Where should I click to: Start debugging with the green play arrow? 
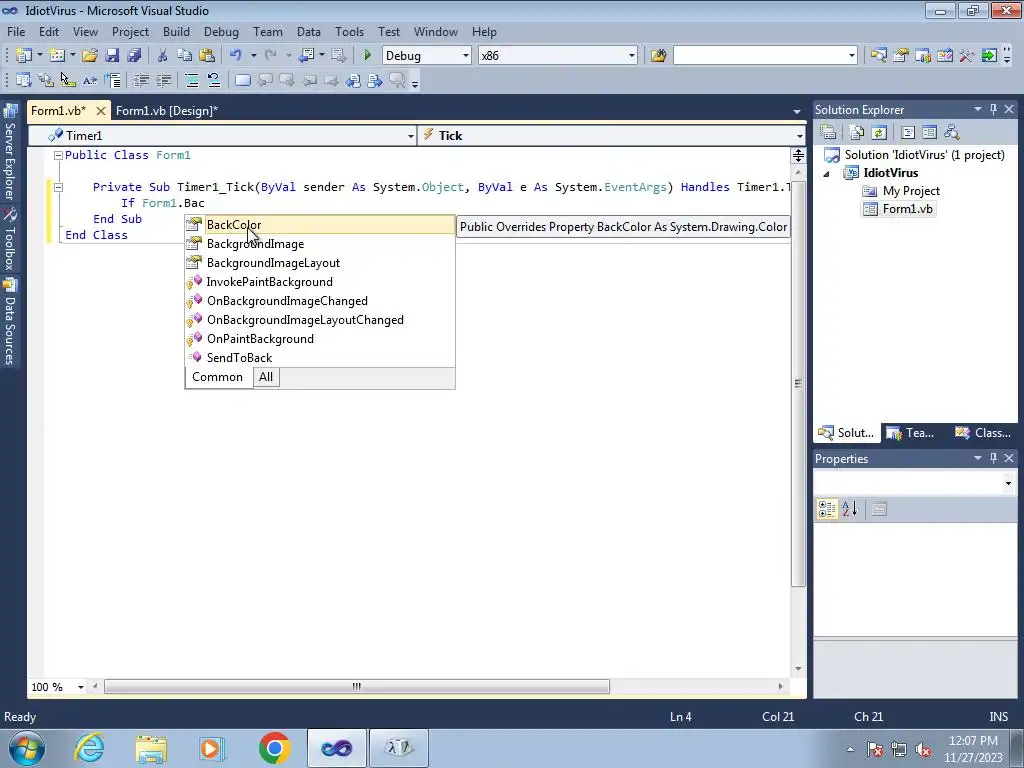click(367, 56)
